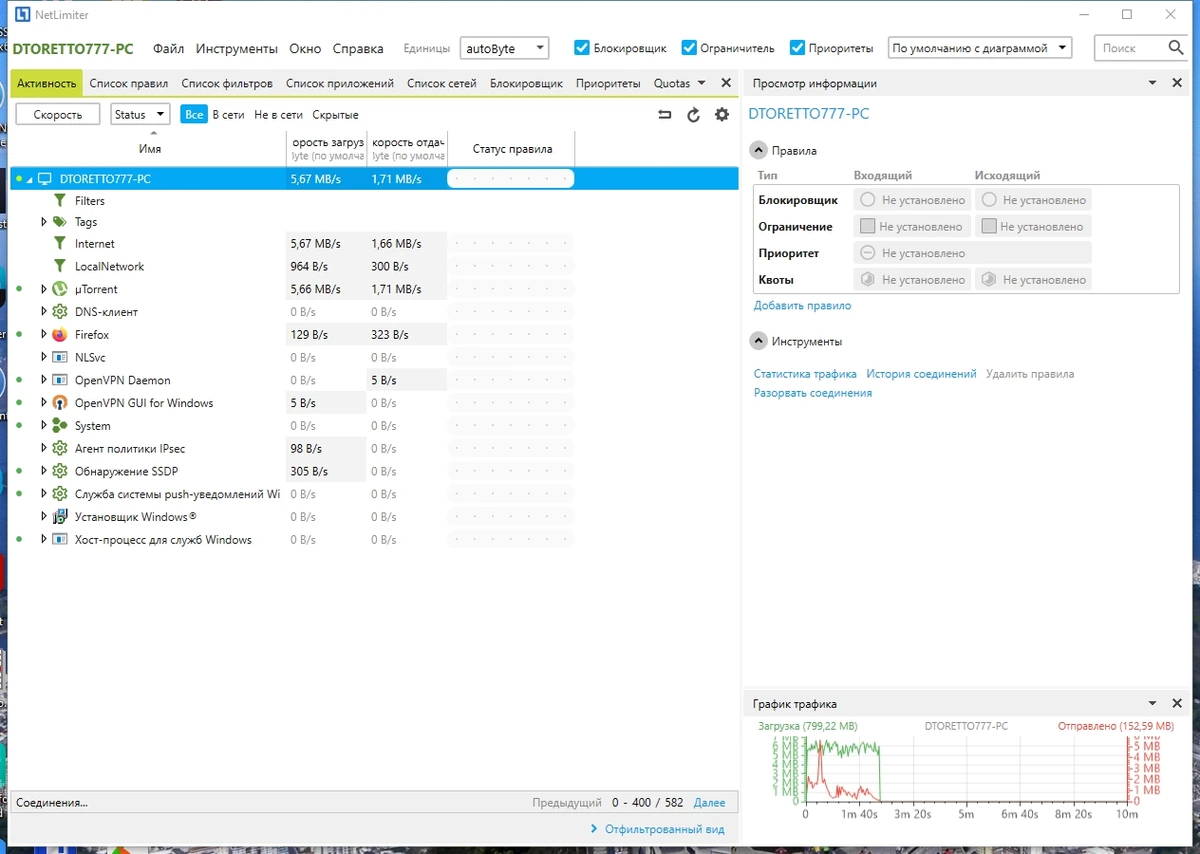Open the autoByte units dropdown
This screenshot has height=854, width=1200.
tap(505, 48)
